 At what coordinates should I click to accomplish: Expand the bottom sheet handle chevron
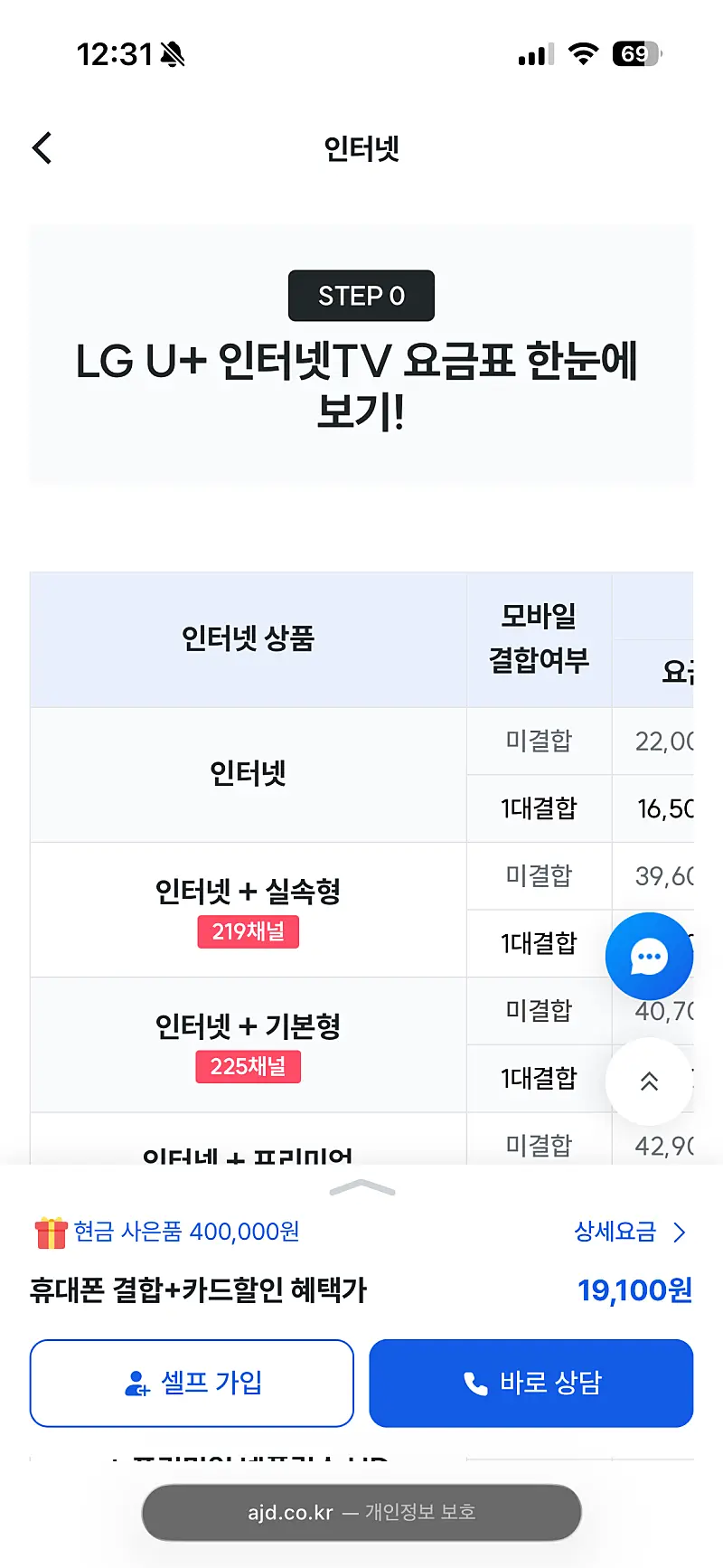tap(362, 1187)
